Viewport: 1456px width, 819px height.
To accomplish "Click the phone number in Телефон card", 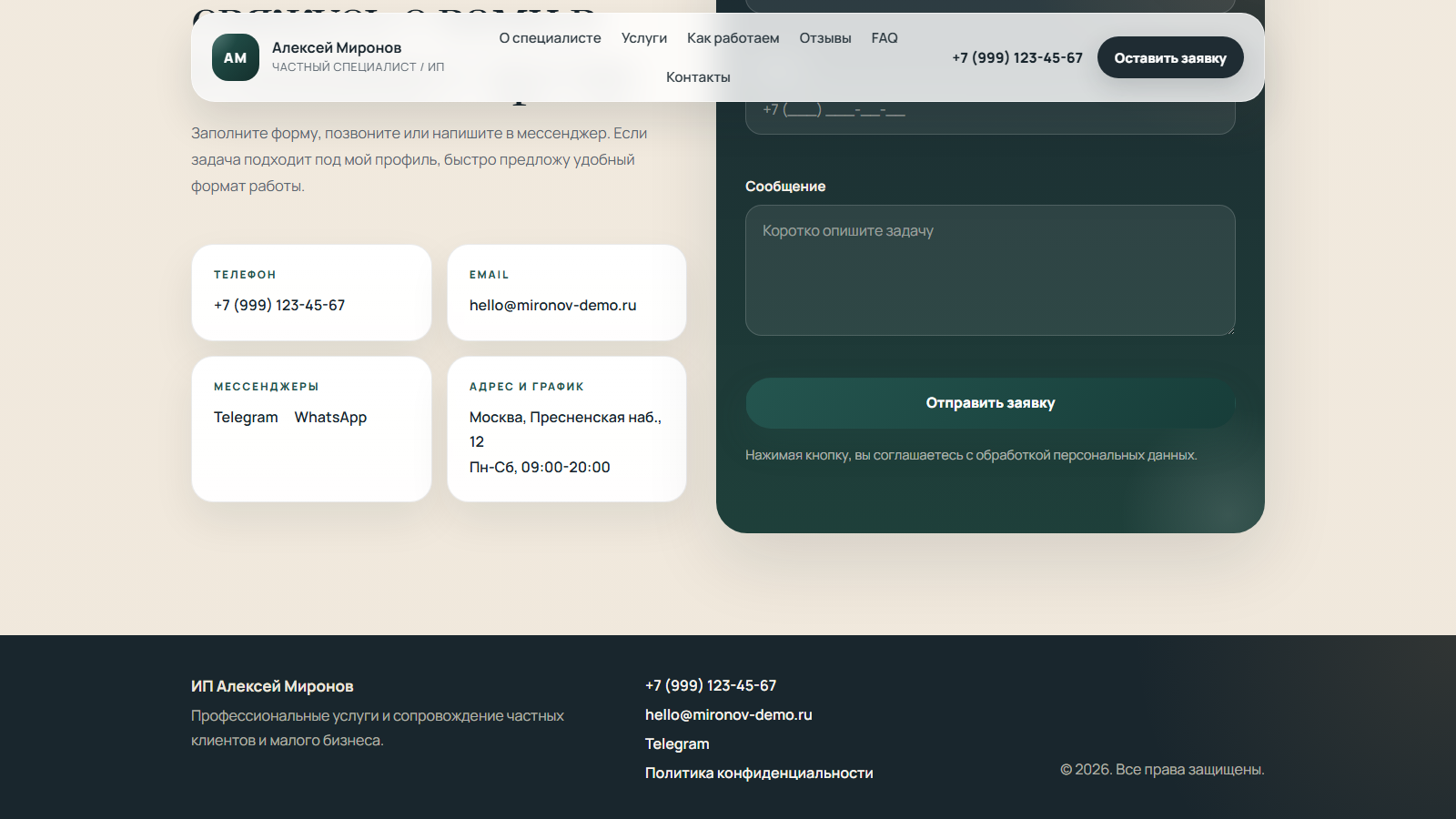I will coord(279,305).
